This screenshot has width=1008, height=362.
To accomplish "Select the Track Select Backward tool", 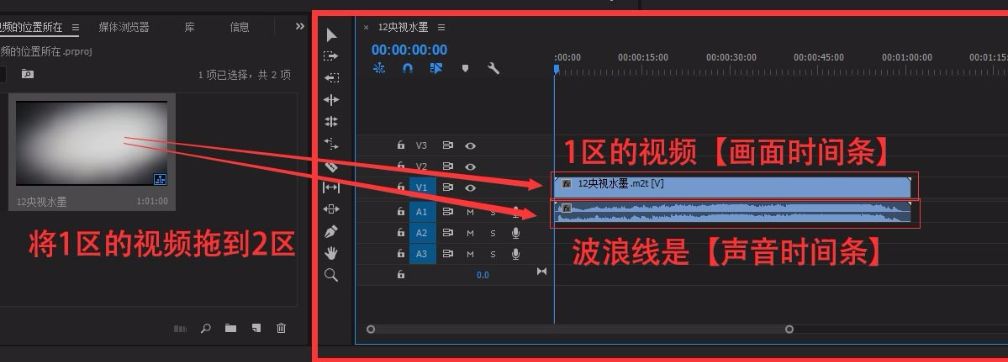I will pyautogui.click(x=331, y=78).
